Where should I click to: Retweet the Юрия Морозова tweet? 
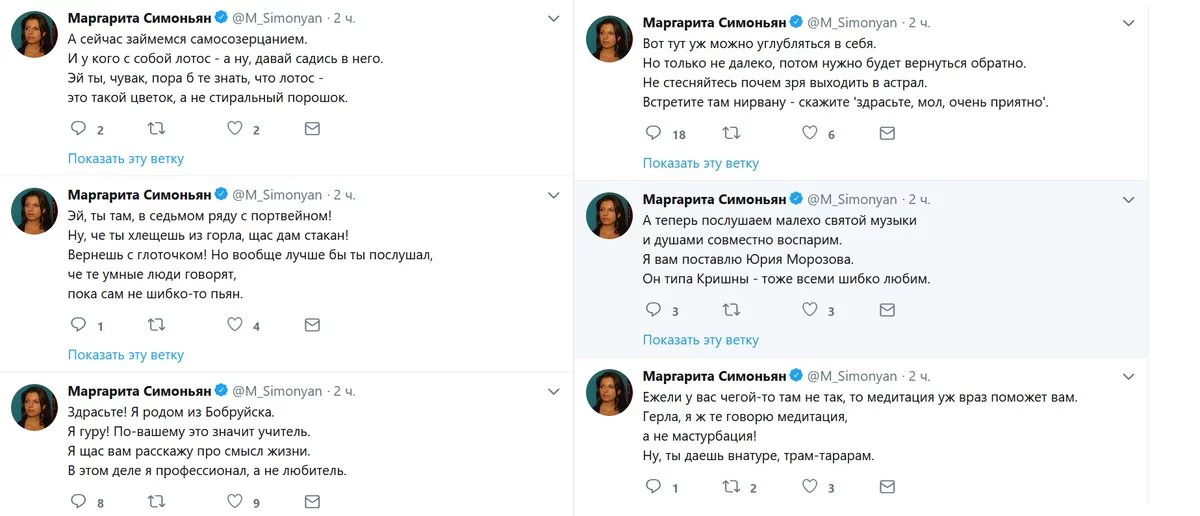(732, 310)
